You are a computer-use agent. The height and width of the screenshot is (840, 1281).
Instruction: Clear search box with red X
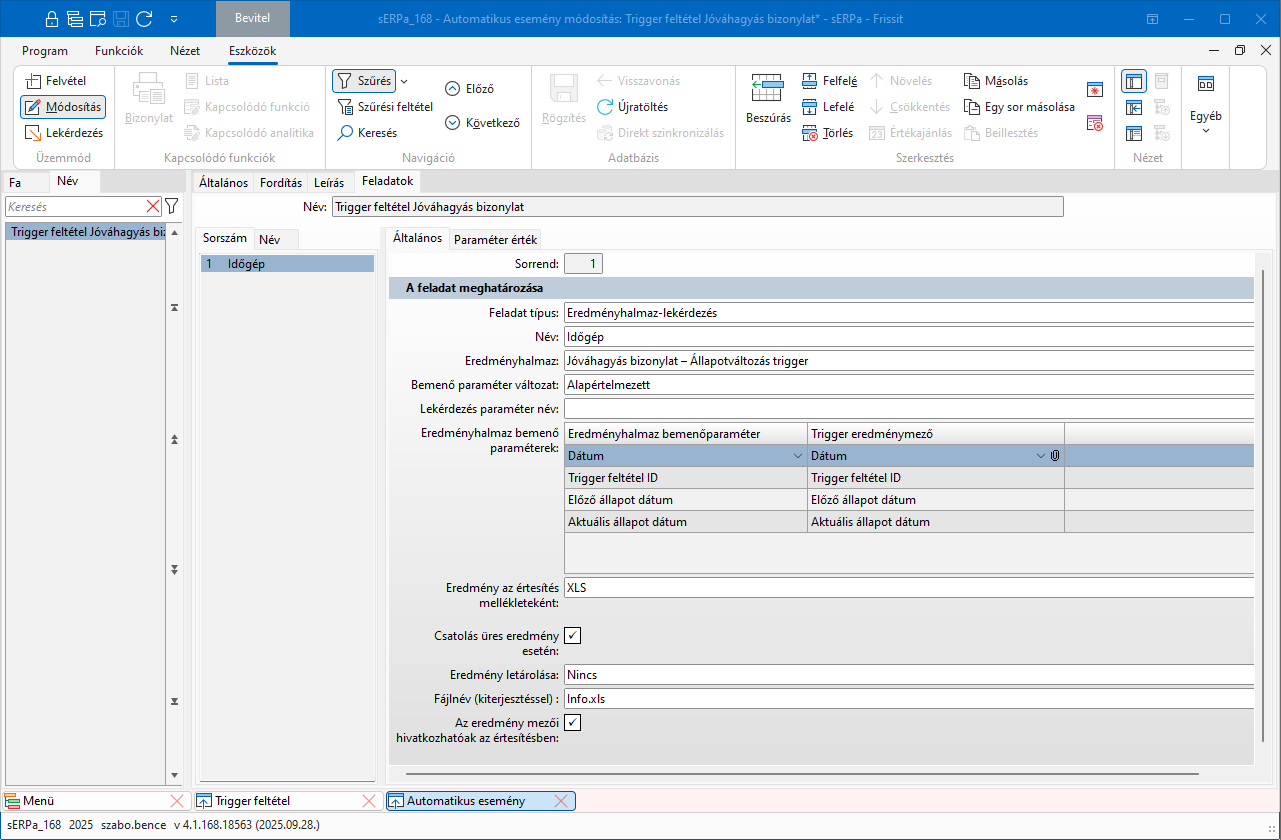[153, 206]
